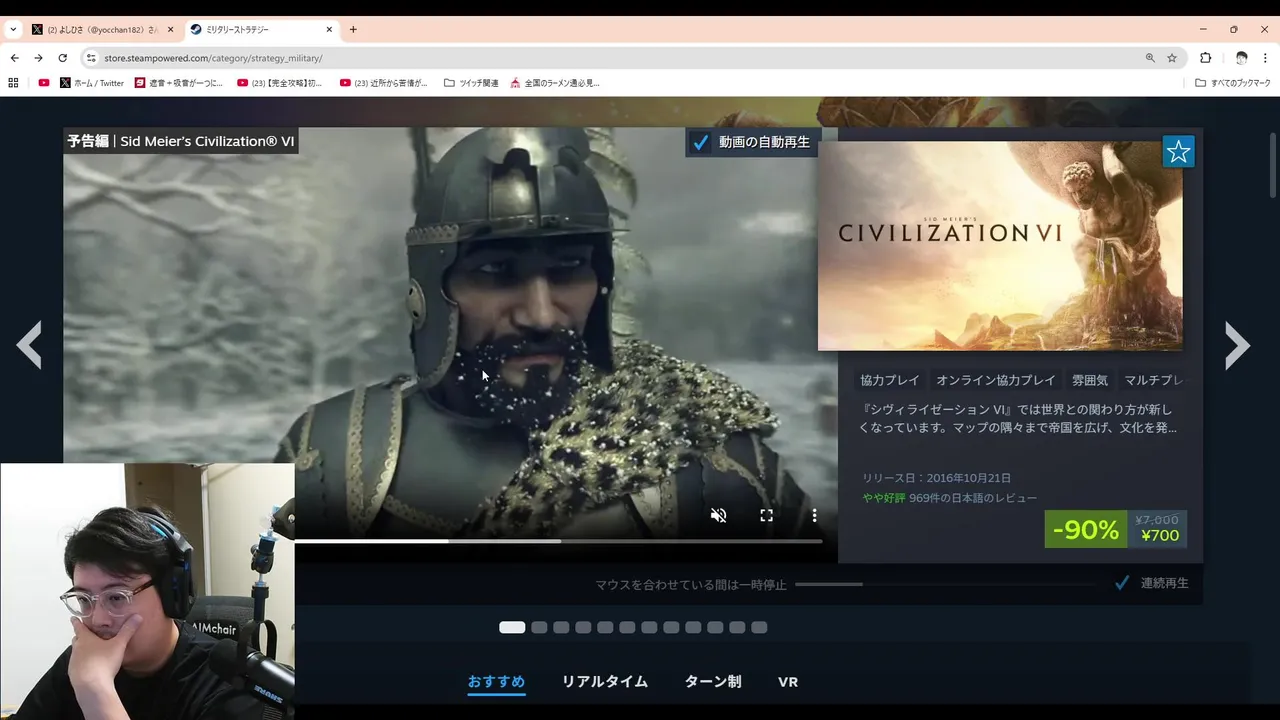1280x720 pixels.
Task: Open the browser extensions puzzle icon
Action: (x=1205, y=58)
